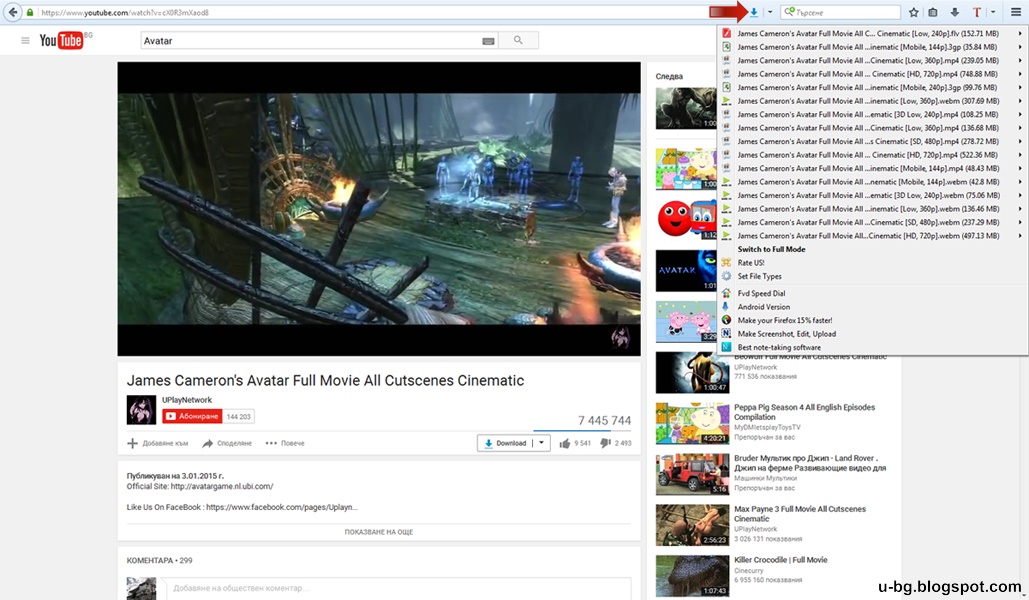Open the dropdown next to red T icon
The image size is (1029, 600).
point(993,12)
